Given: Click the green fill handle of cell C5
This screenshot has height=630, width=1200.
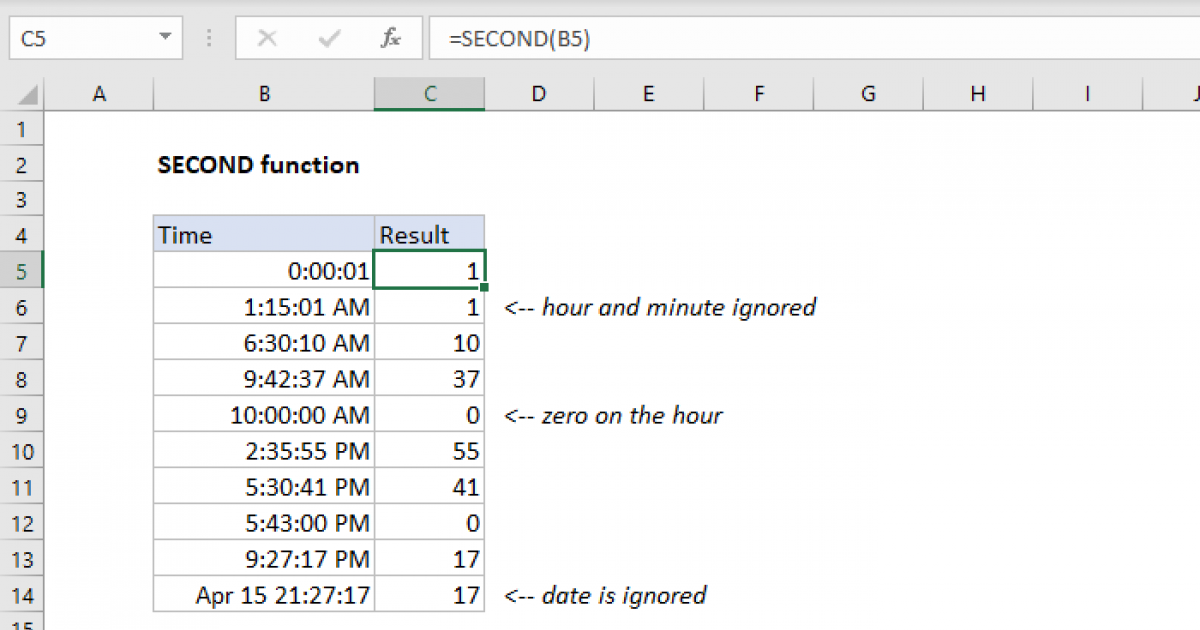Looking at the screenshot, I should 484,287.
